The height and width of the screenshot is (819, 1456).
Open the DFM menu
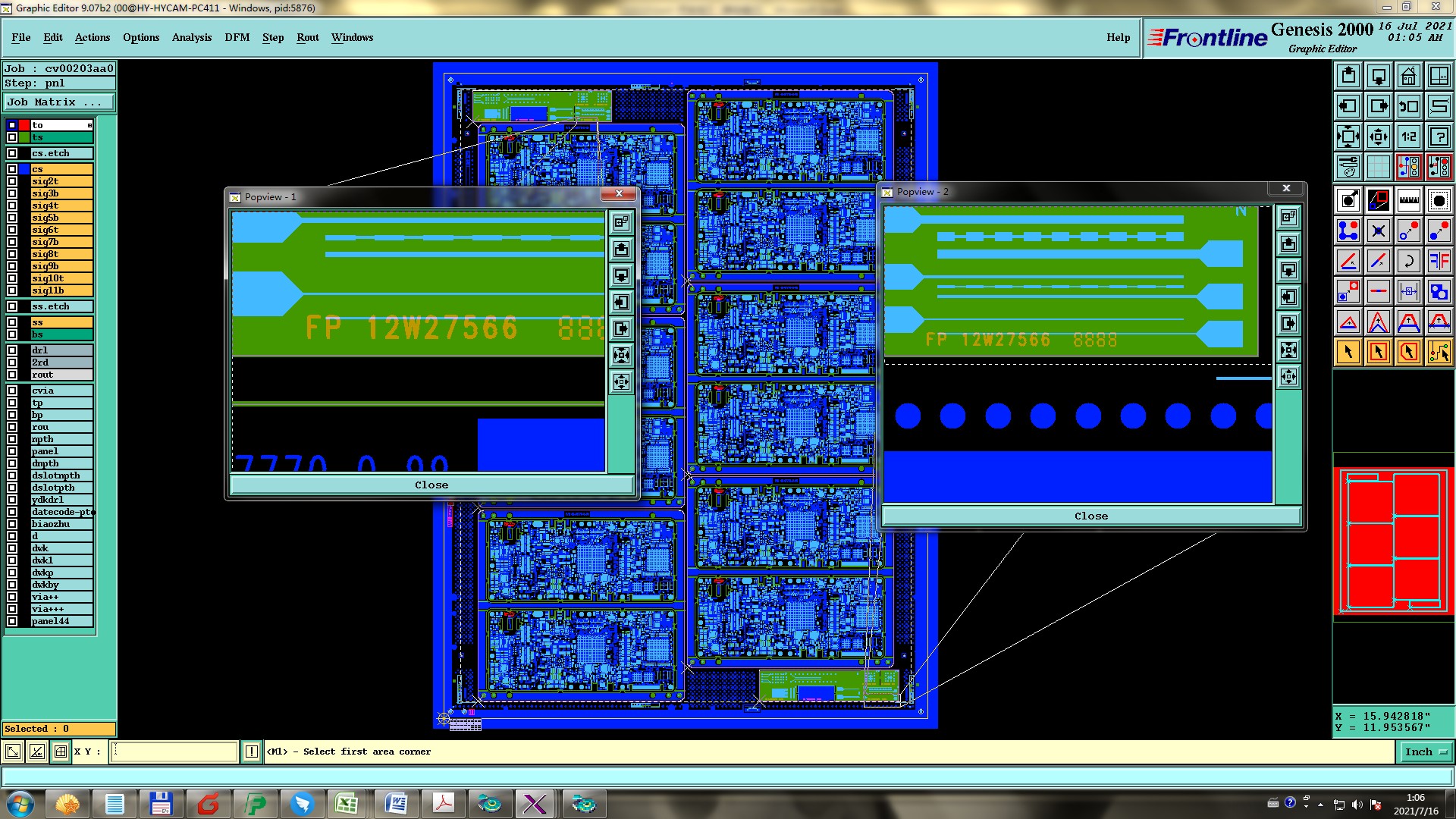click(x=237, y=37)
